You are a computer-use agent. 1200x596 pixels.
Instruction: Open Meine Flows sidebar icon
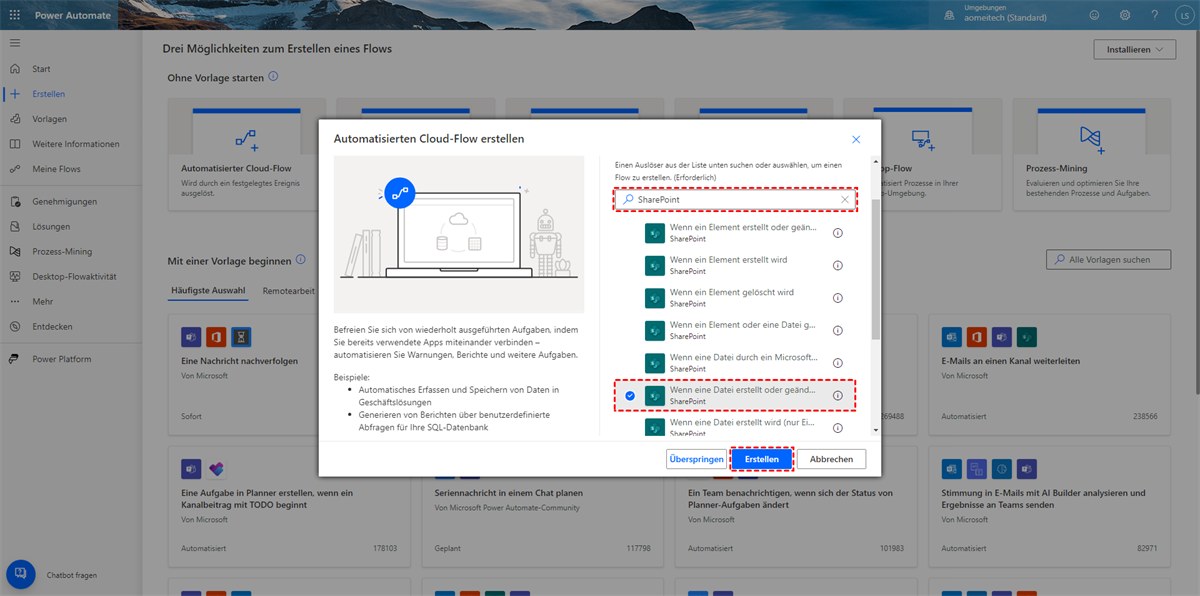(x=14, y=169)
